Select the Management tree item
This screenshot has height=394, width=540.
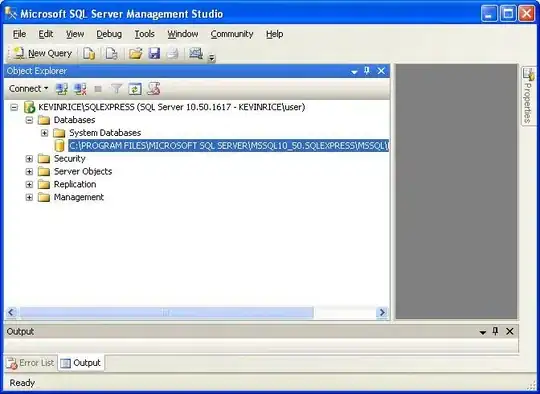pyautogui.click(x=79, y=197)
